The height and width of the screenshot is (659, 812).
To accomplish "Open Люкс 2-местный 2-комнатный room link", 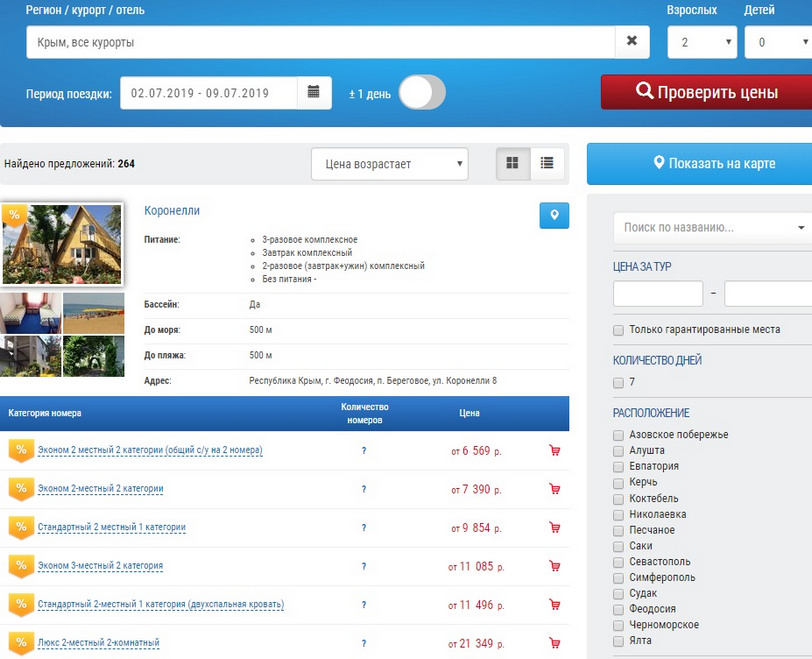I will coord(98,643).
